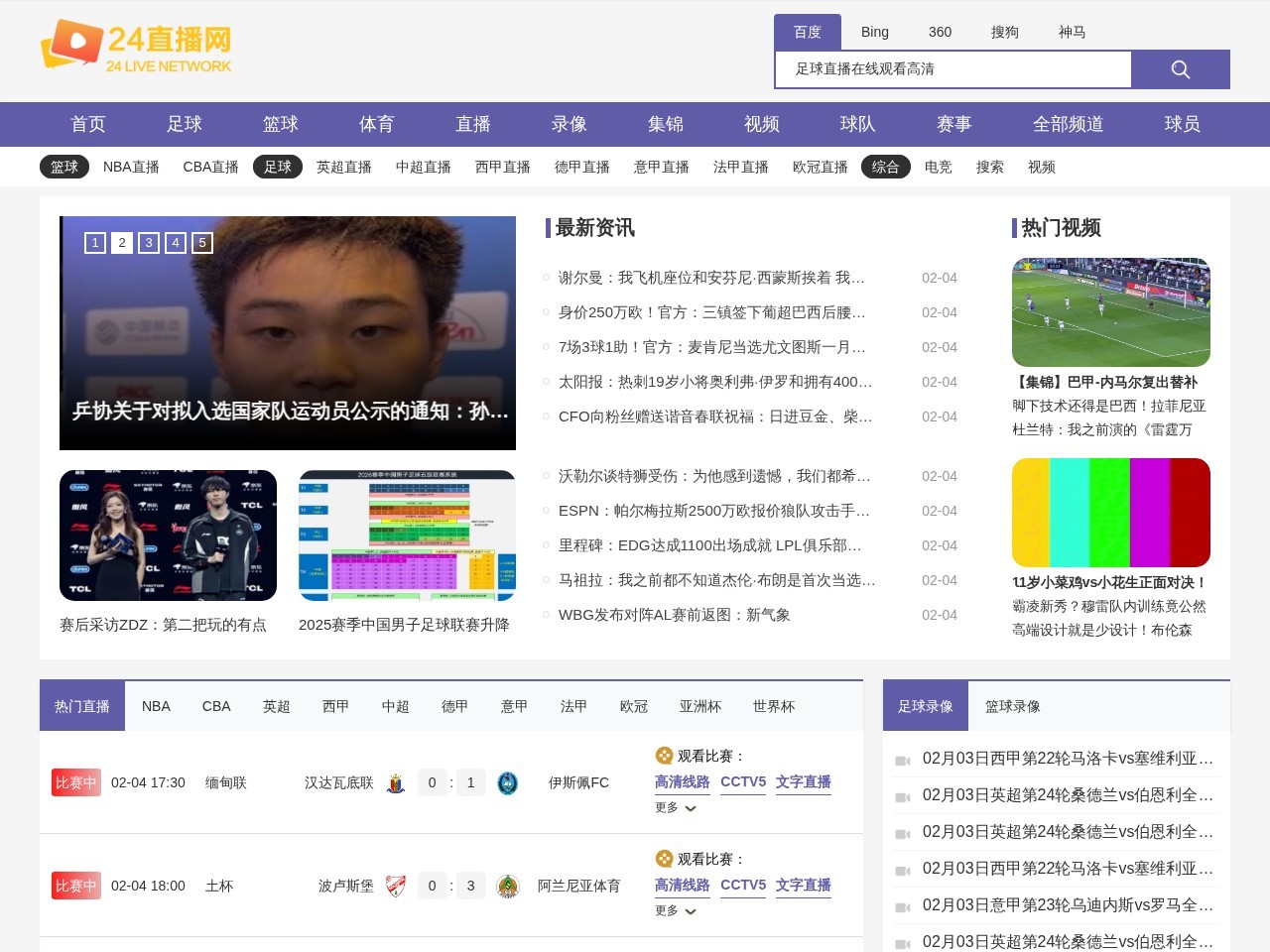Open 球员 in main navigation
This screenshot has height=952, width=1270.
(x=1183, y=124)
